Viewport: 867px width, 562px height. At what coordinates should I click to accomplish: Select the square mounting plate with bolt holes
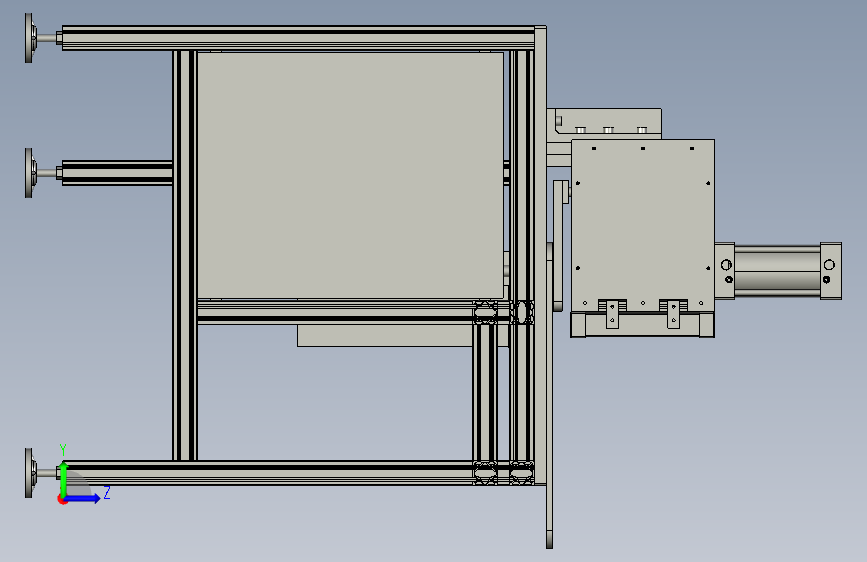point(643,225)
